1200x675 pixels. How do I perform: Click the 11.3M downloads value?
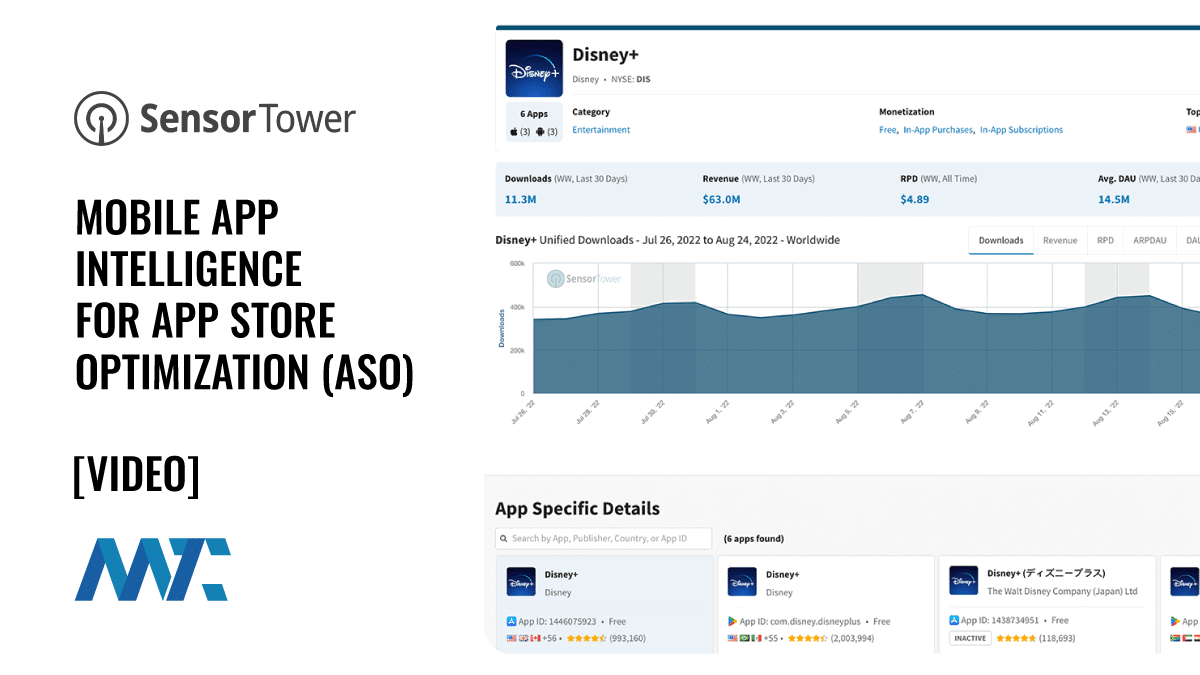[520, 199]
